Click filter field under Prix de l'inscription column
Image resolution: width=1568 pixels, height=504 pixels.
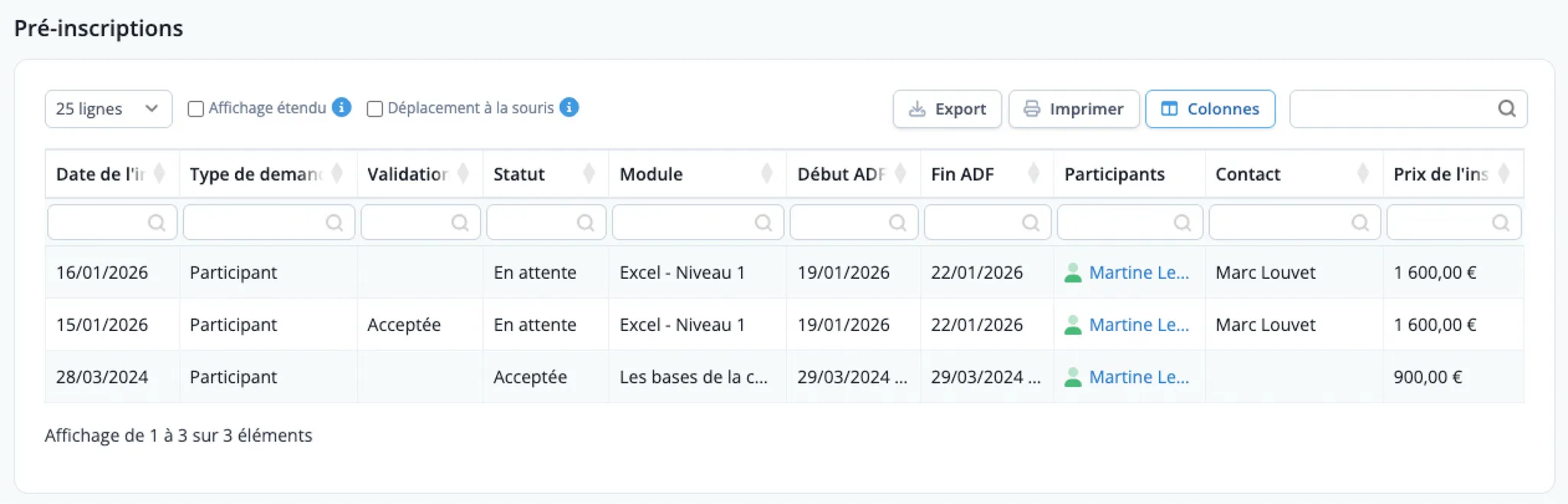pyautogui.click(x=1454, y=222)
